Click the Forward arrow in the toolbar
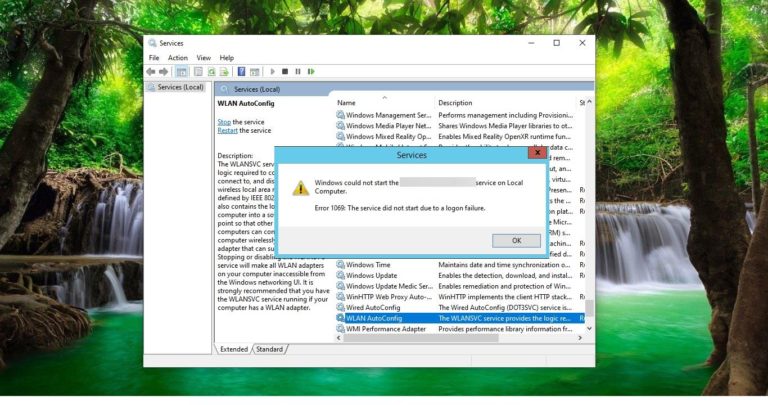The image size is (768, 405). point(164,71)
